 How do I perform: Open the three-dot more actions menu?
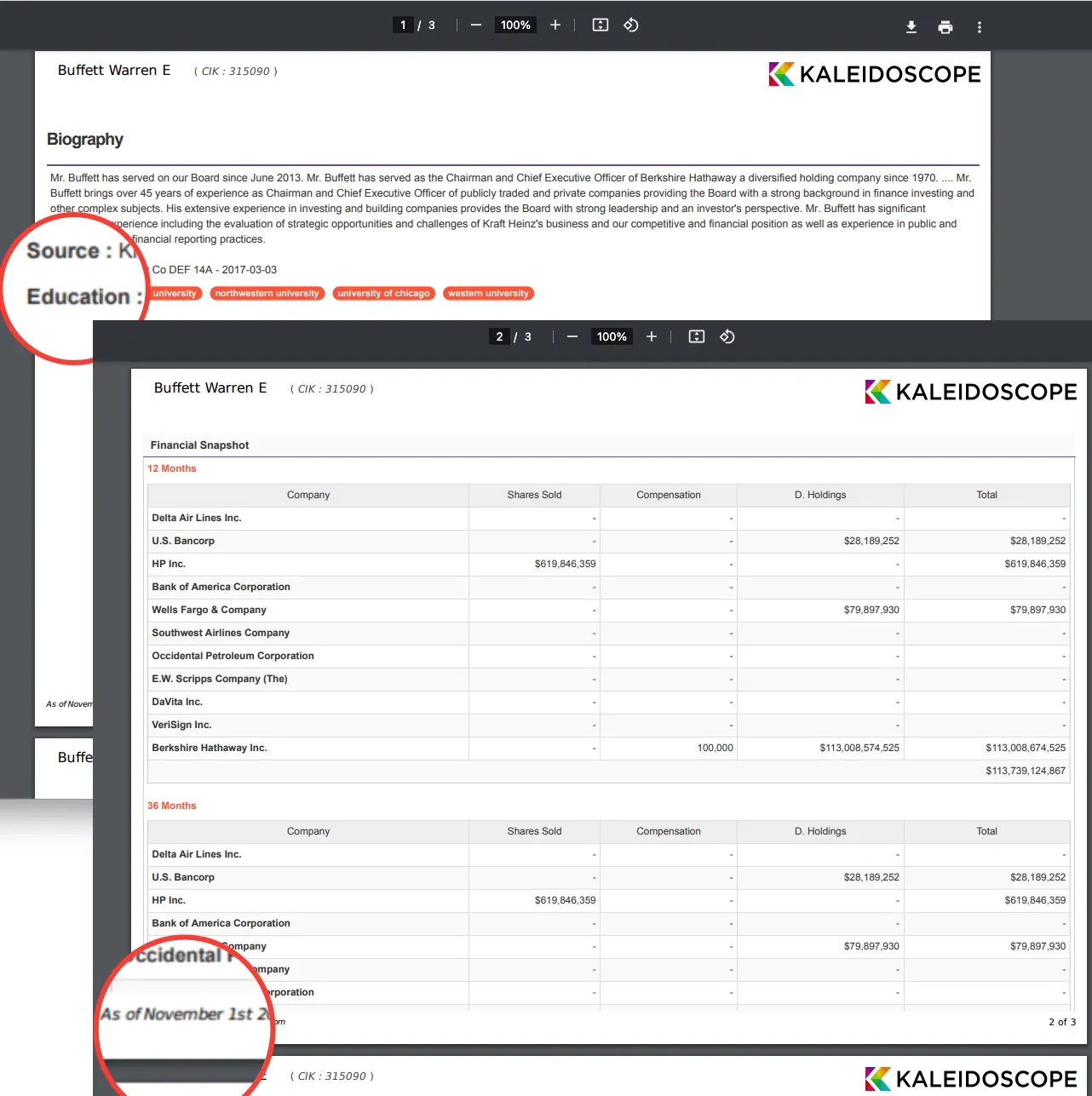pos(980,27)
